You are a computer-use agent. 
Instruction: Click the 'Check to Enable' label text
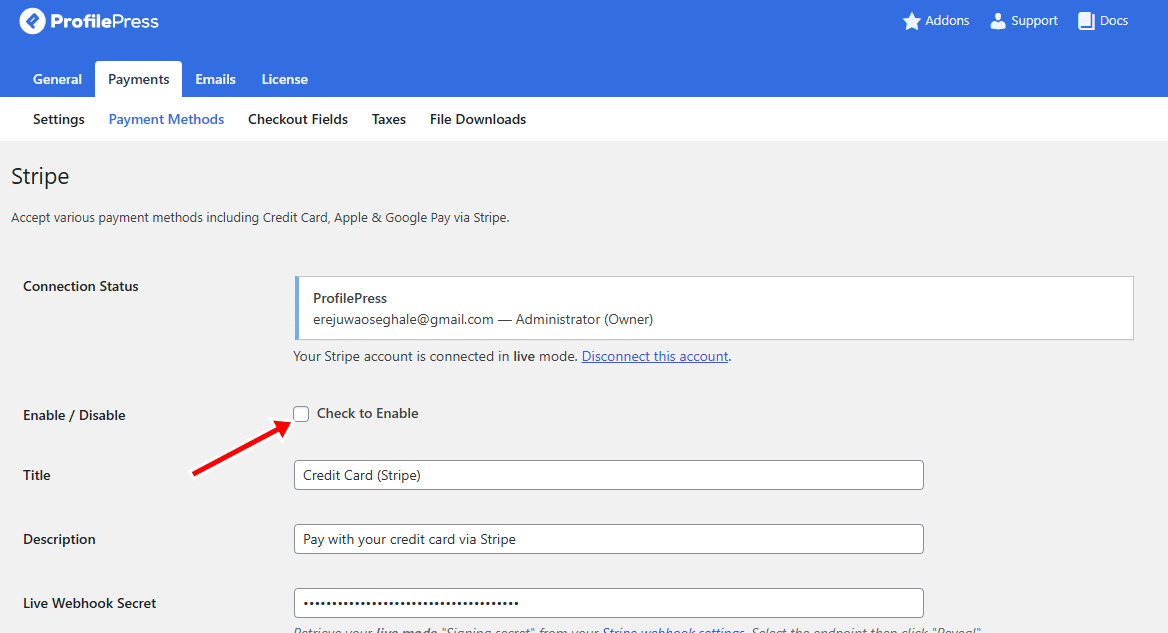click(367, 414)
